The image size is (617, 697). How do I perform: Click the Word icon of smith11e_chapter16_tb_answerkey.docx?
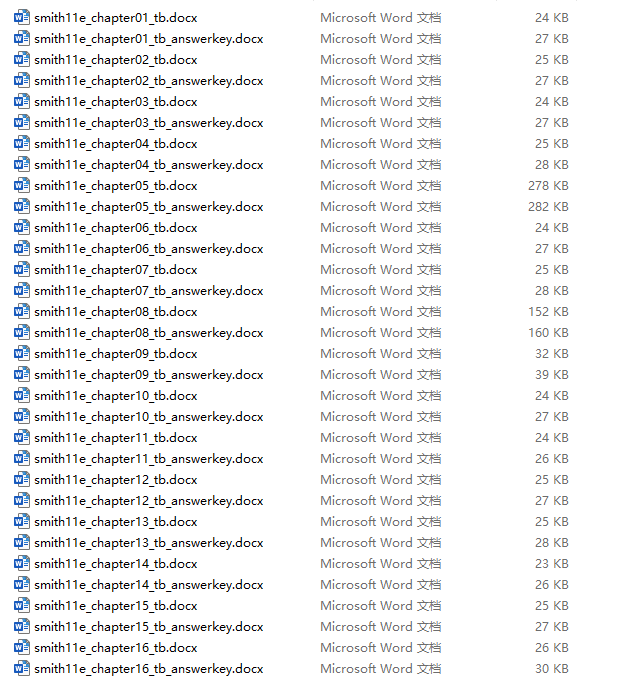tap(22, 669)
